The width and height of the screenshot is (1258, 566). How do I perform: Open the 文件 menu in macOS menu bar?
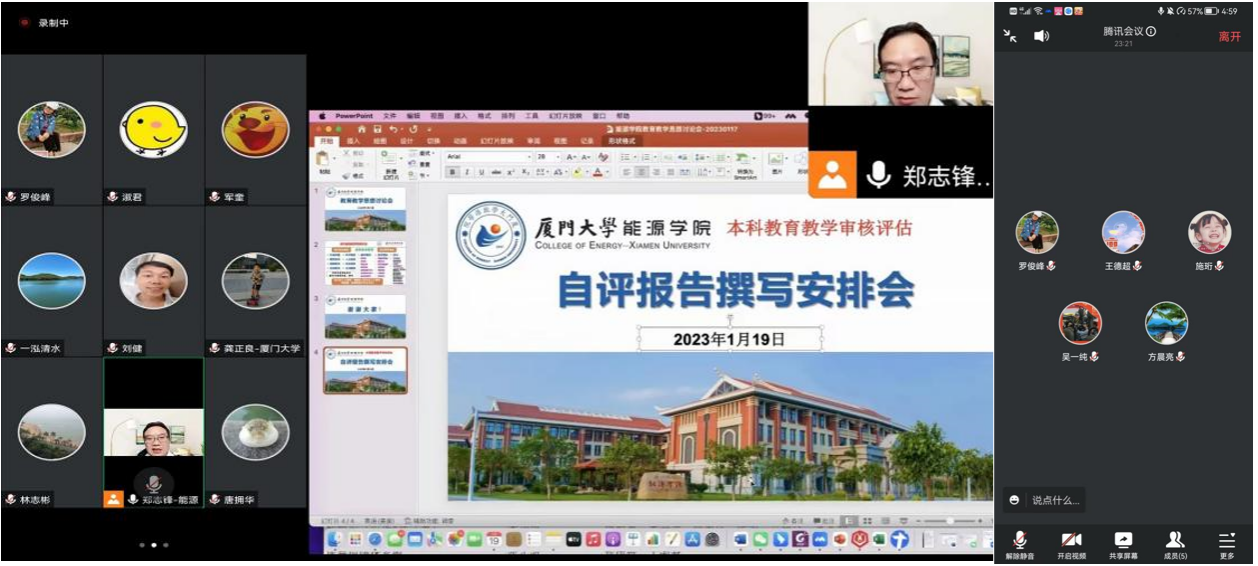pyautogui.click(x=389, y=116)
